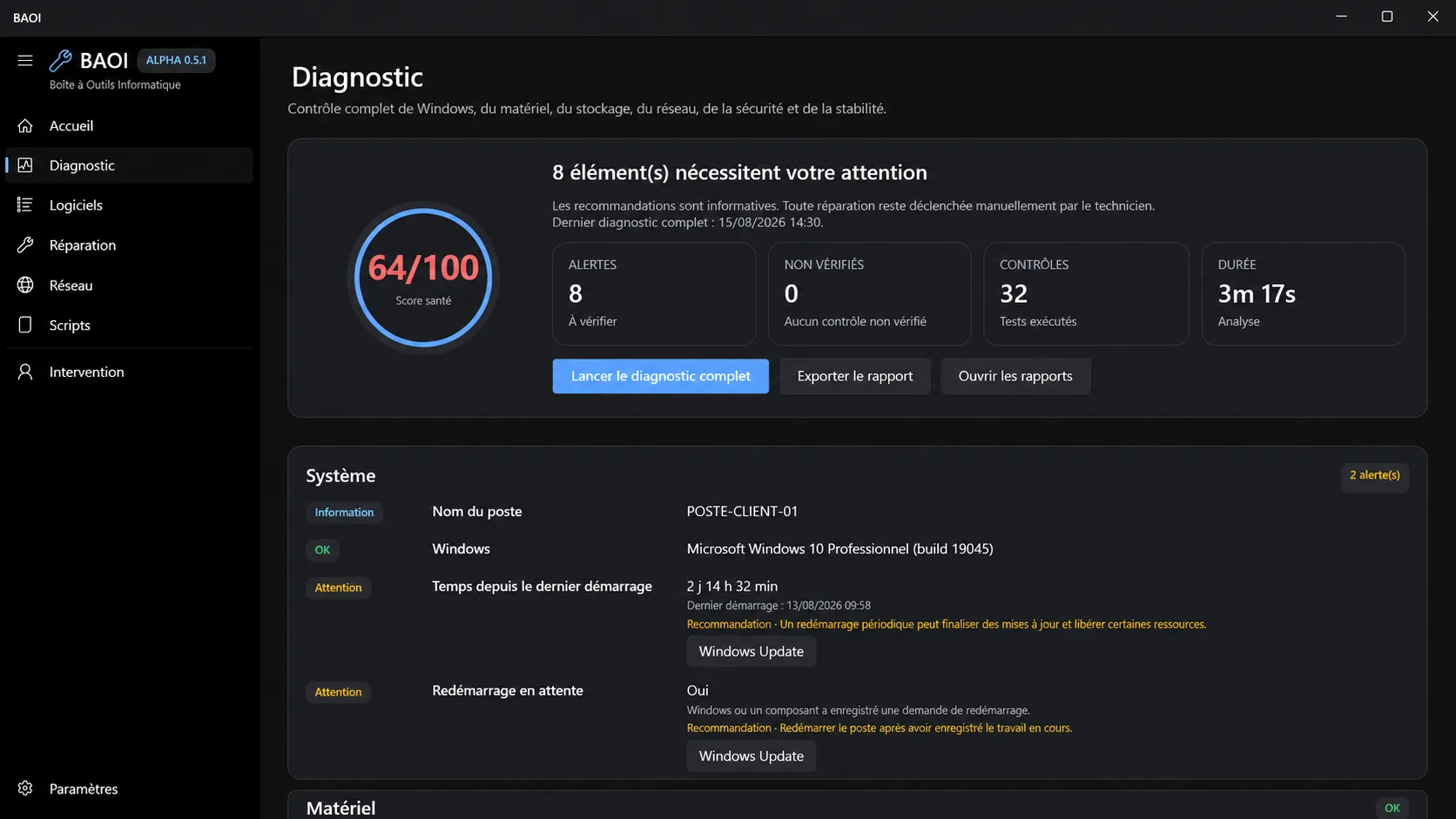Click the 2 alerte(s) badge in Système
Viewport: 1456px width, 819px height.
click(x=1375, y=475)
